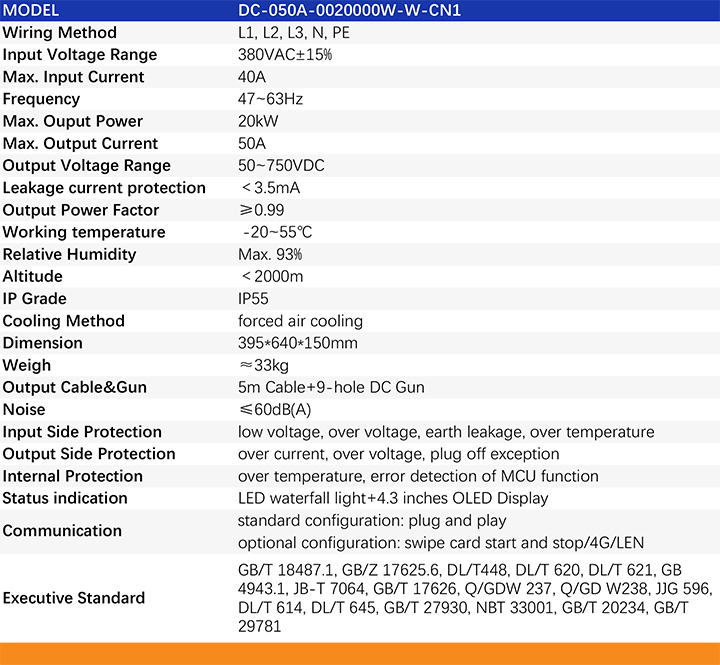Select the IP55 grade value

click(253, 299)
